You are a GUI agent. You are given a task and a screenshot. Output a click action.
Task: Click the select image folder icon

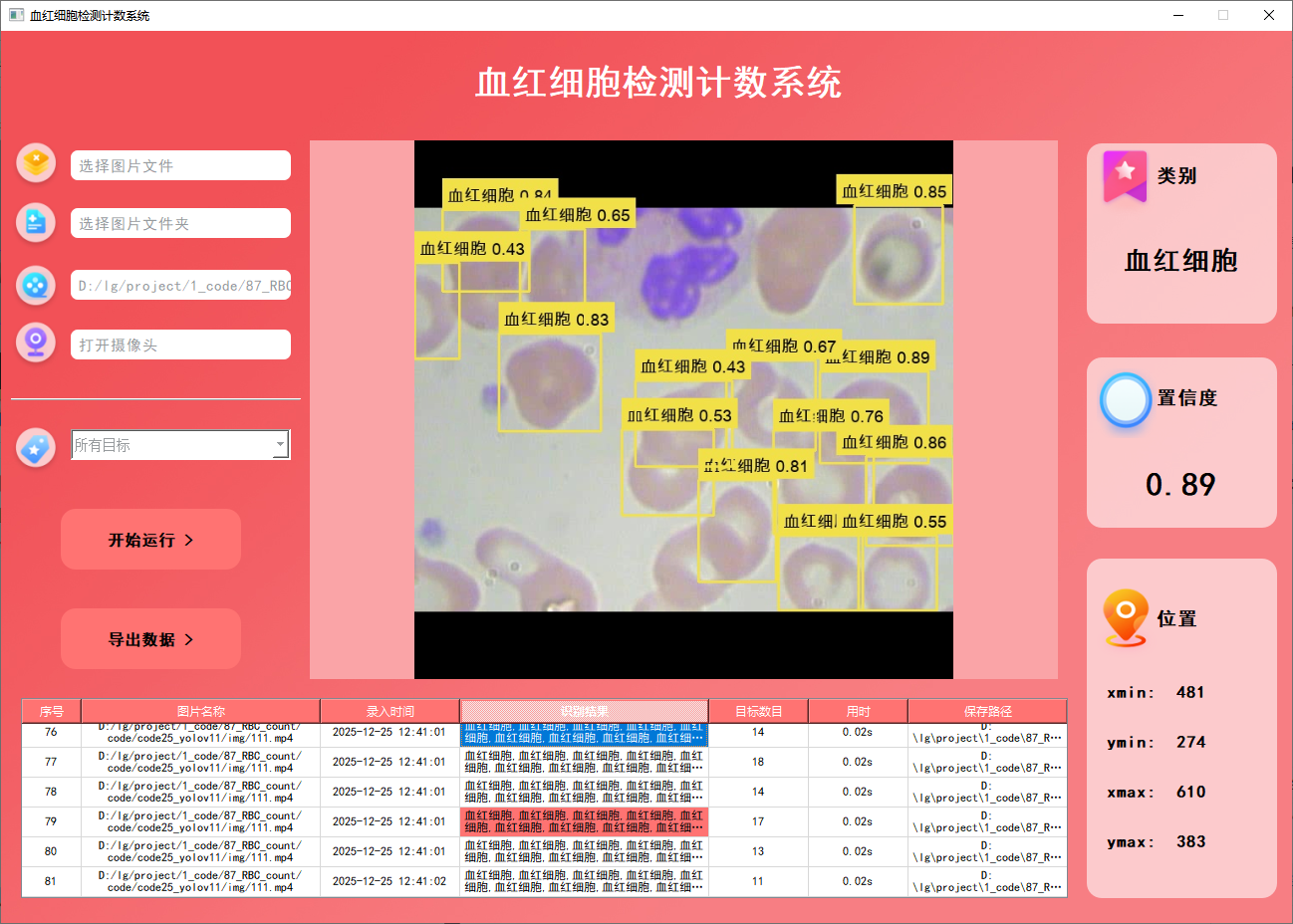click(x=36, y=222)
